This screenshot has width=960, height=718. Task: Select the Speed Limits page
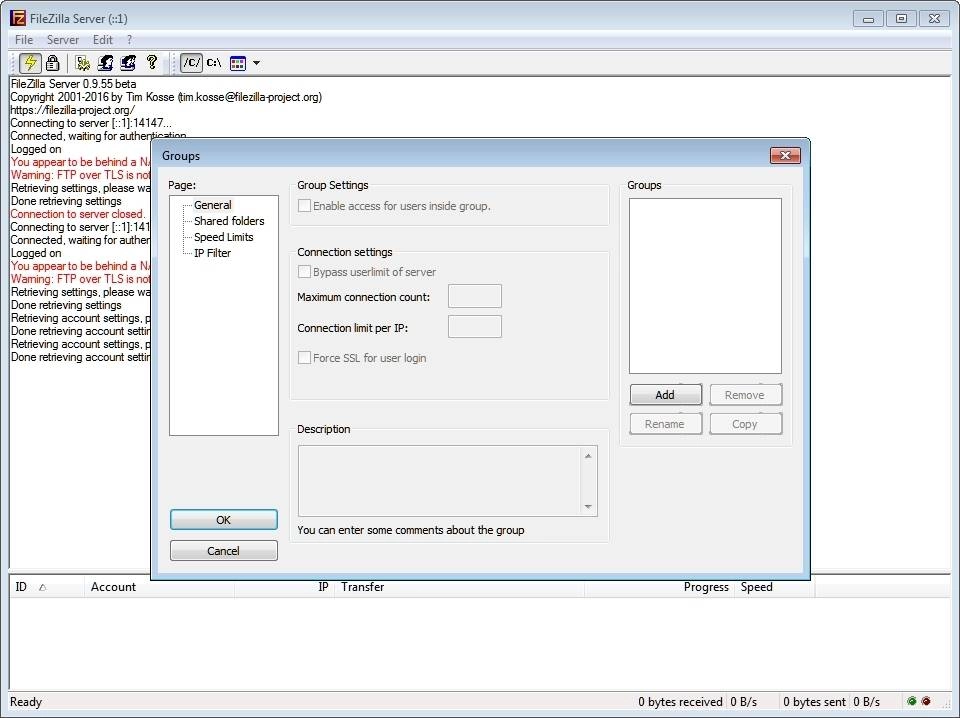coord(223,237)
